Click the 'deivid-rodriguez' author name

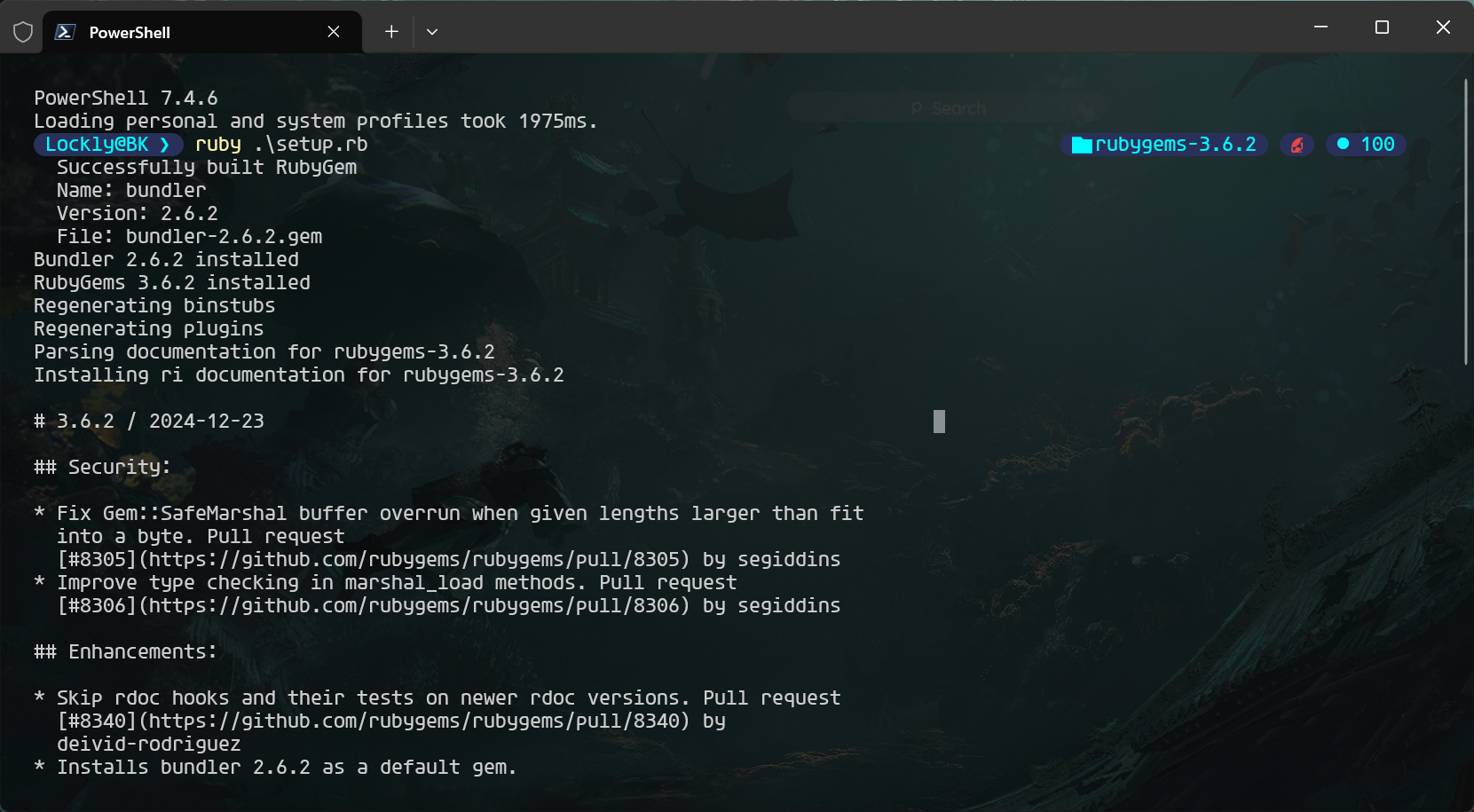click(149, 745)
